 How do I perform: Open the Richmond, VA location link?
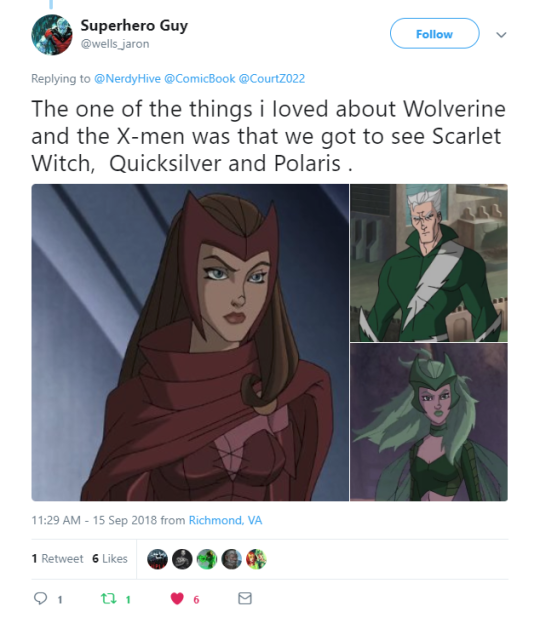click(225, 520)
